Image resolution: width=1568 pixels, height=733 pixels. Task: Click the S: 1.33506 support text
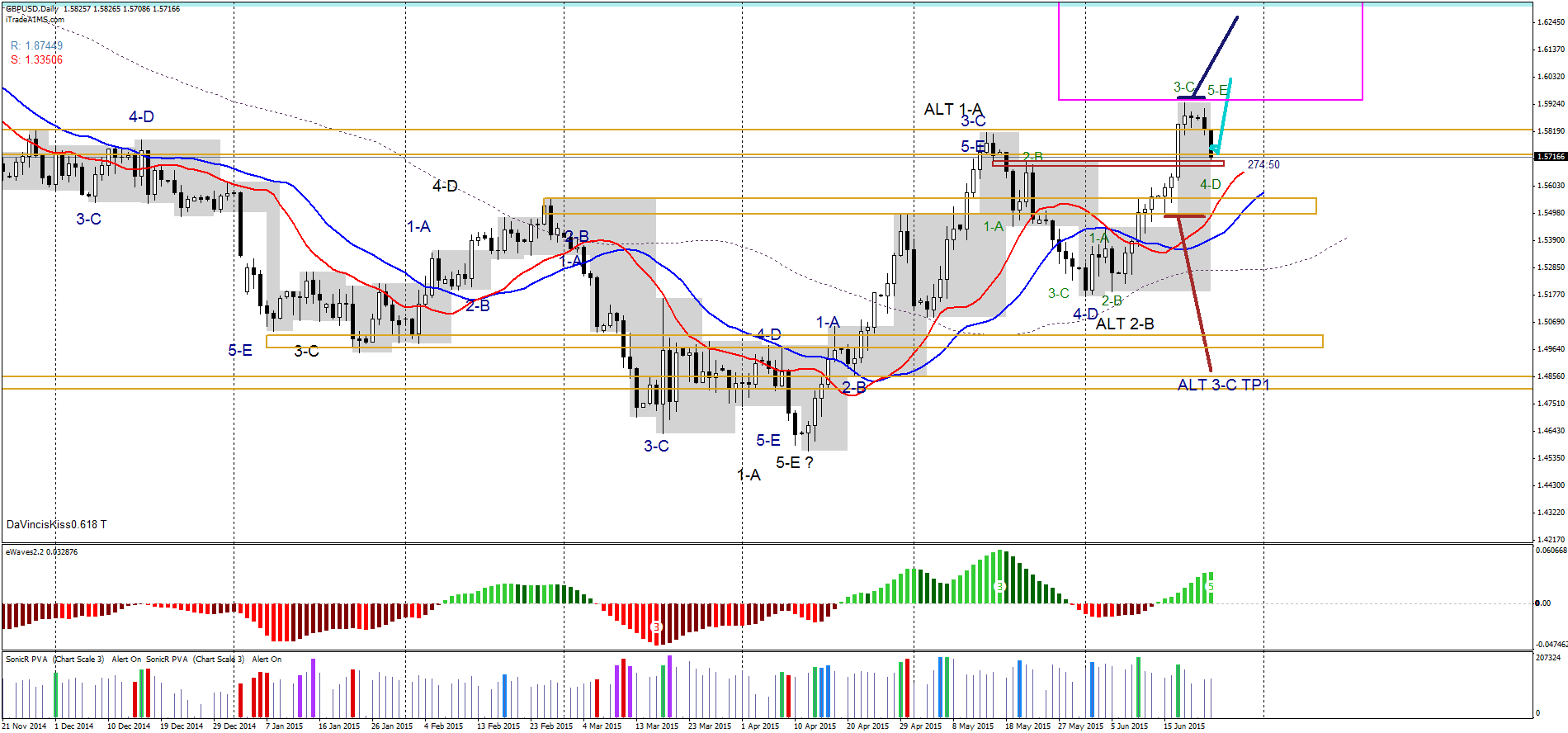(x=36, y=59)
